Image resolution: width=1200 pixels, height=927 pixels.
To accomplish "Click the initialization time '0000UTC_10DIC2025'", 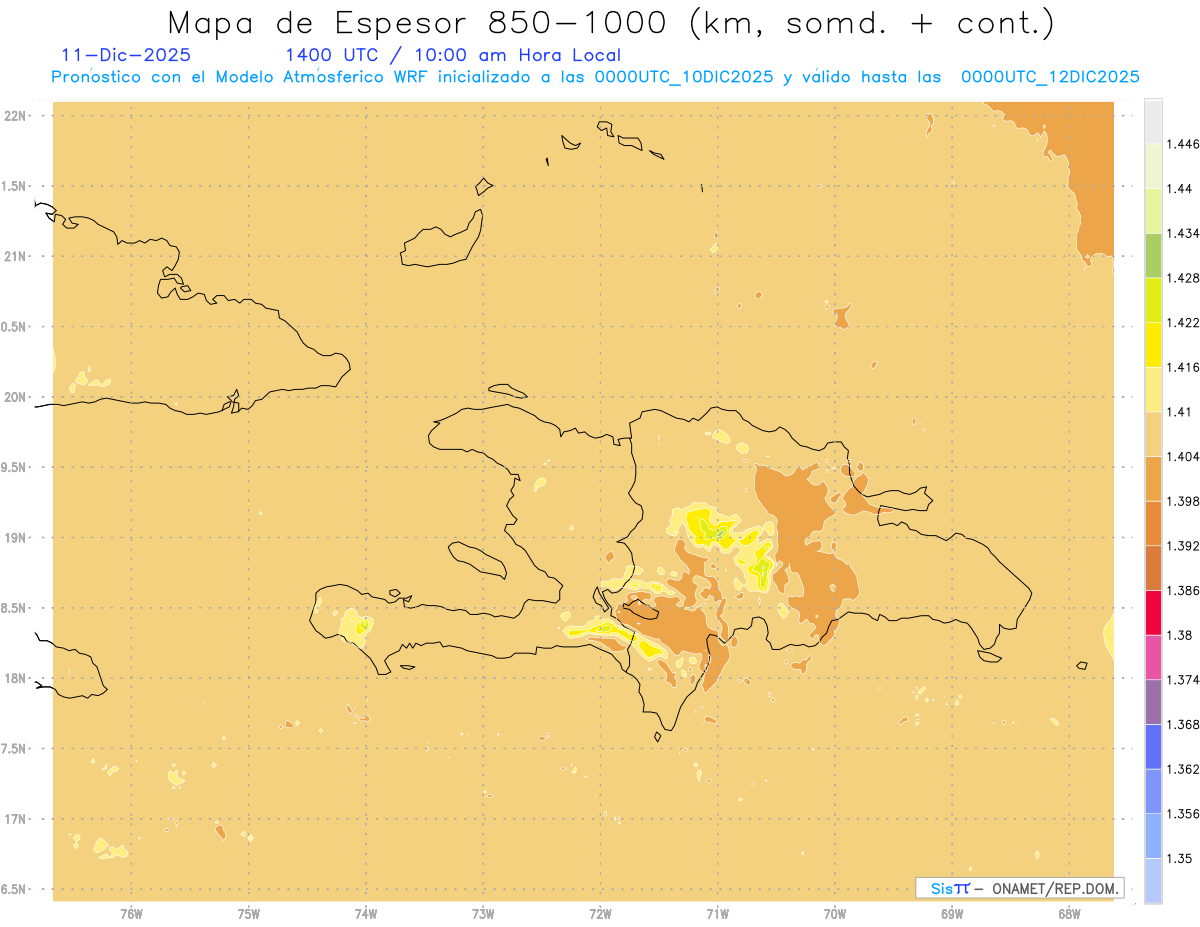I will pos(683,77).
